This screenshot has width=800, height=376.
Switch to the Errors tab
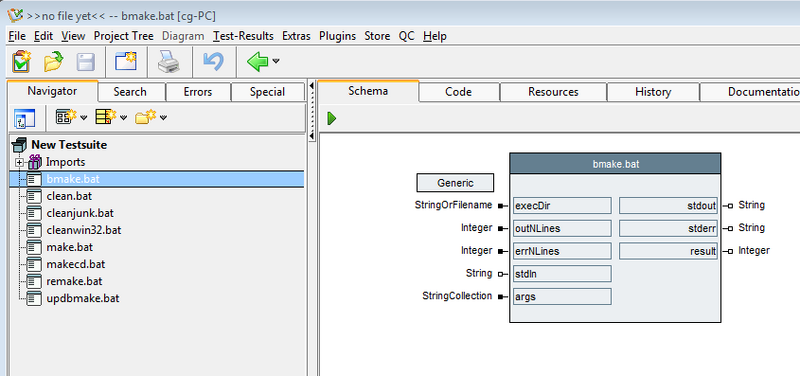(198, 92)
